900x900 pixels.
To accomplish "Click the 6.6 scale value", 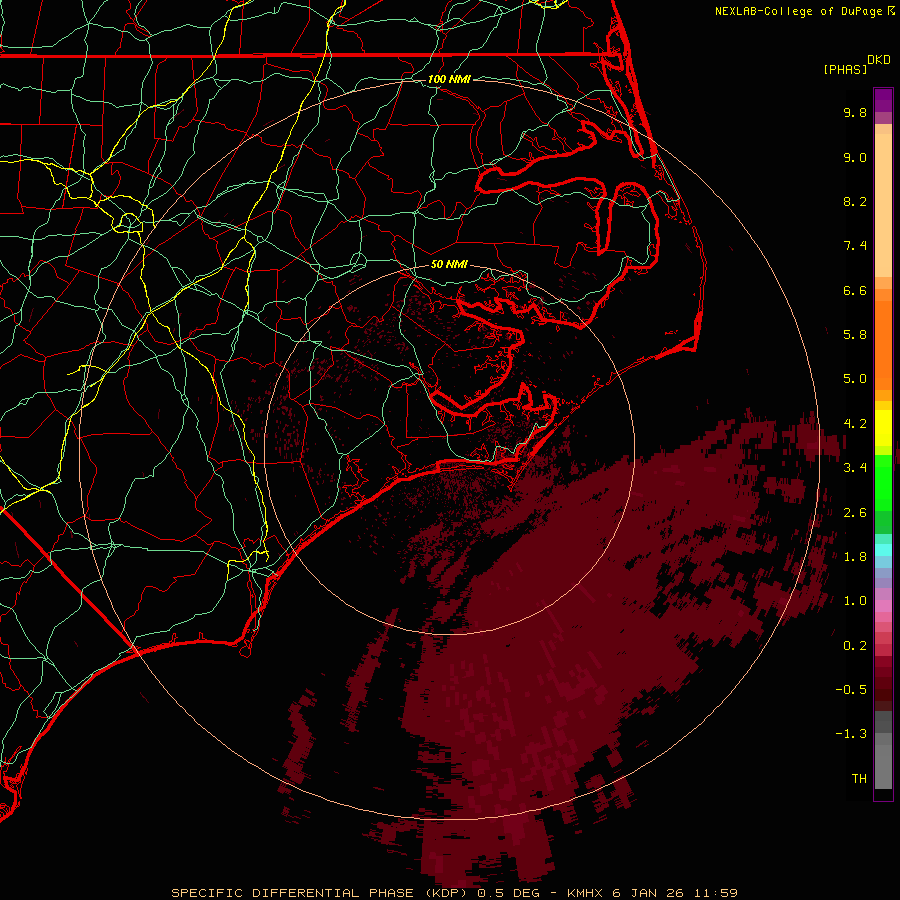I will click(855, 290).
